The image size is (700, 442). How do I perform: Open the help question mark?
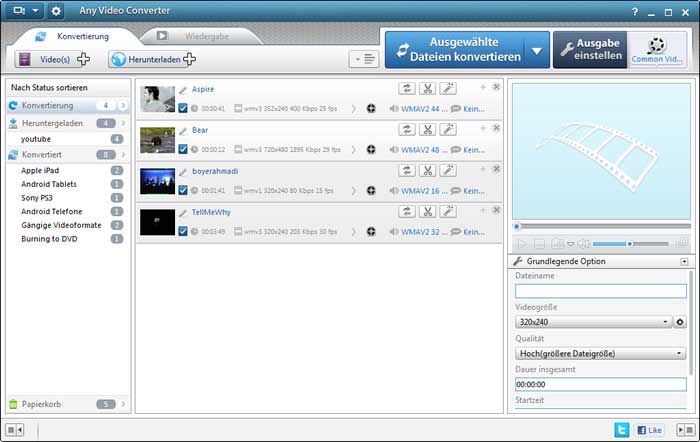[635, 12]
